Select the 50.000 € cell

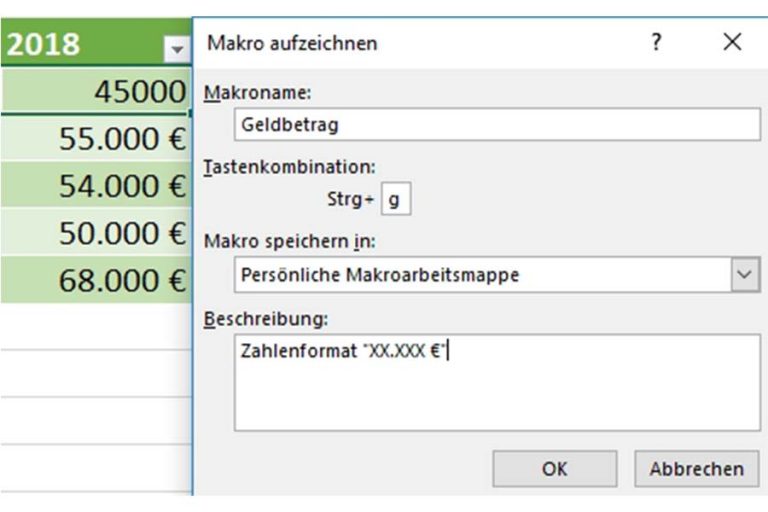[x=95, y=233]
